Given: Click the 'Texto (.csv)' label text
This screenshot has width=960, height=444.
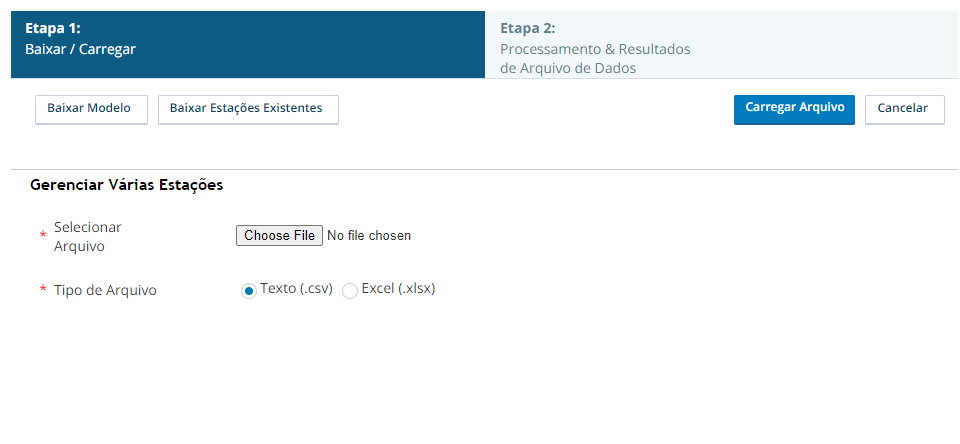Looking at the screenshot, I should click(296, 288).
